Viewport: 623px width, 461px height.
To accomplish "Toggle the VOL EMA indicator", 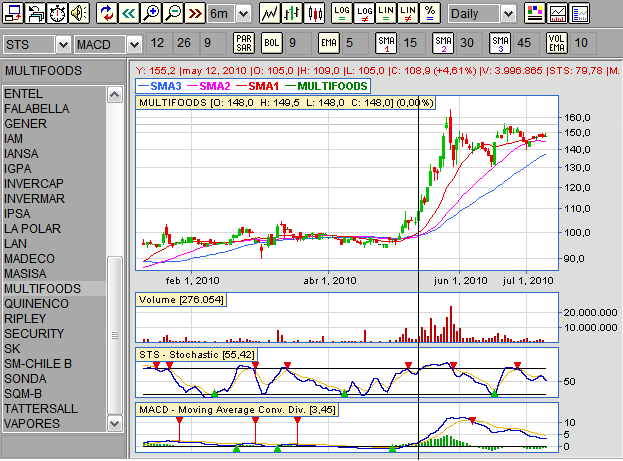I will (557, 43).
